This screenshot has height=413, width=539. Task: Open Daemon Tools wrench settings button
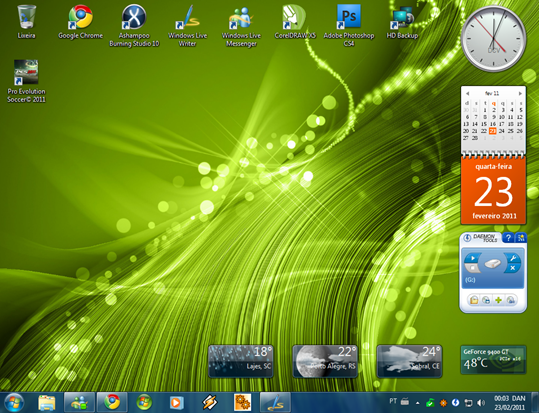coord(513,258)
